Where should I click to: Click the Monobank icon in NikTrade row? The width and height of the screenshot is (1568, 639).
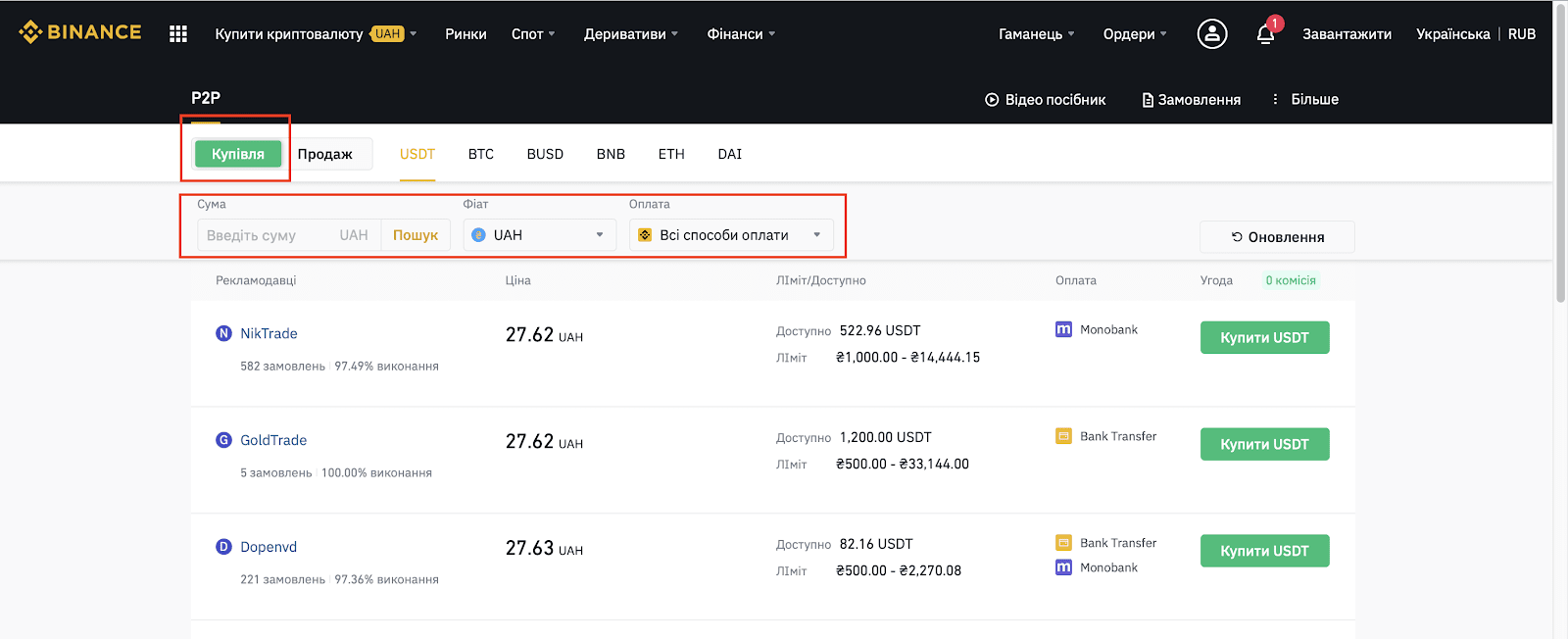1063,329
